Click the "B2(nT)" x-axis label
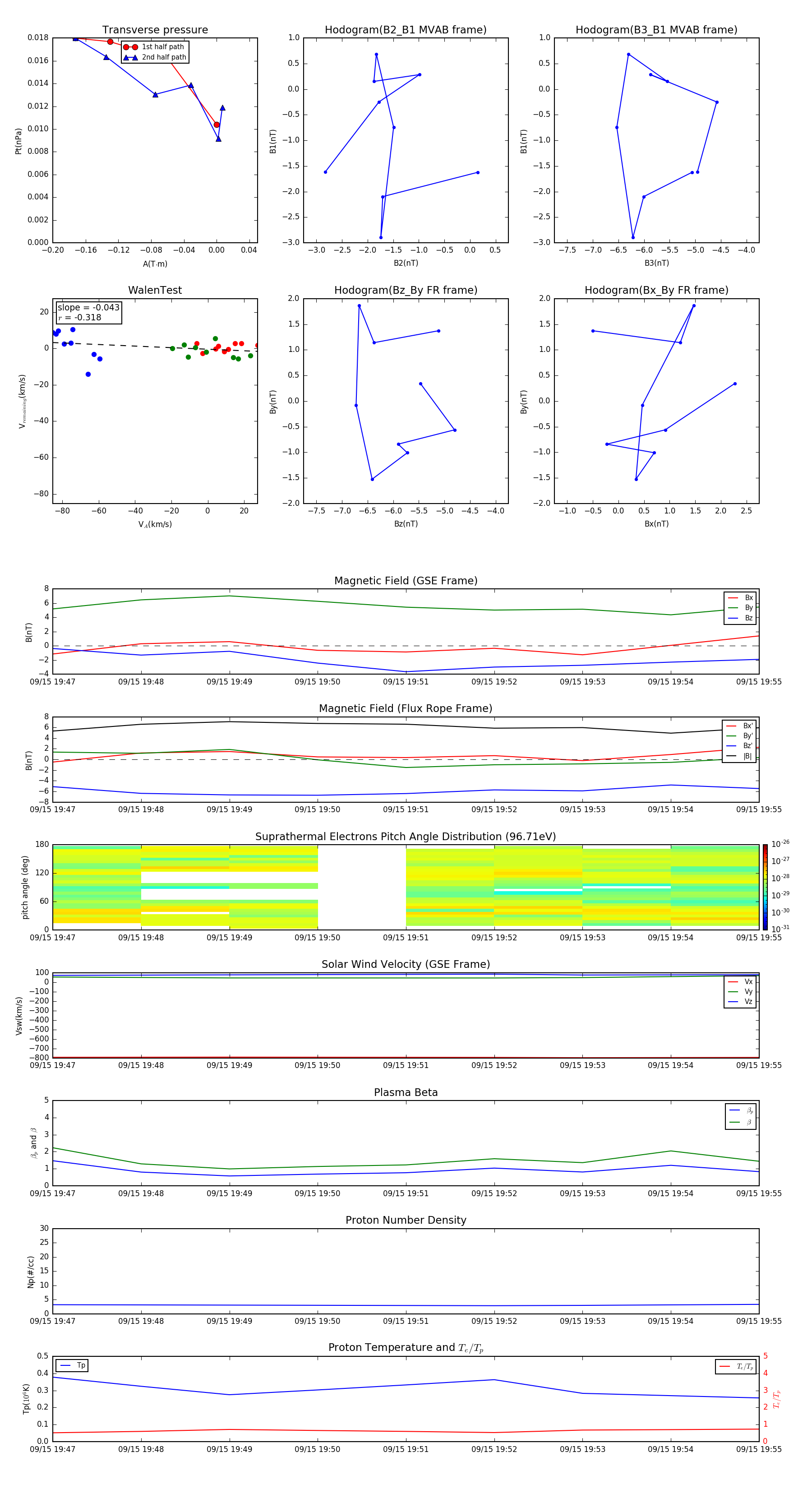812x1489 pixels. [x=406, y=263]
